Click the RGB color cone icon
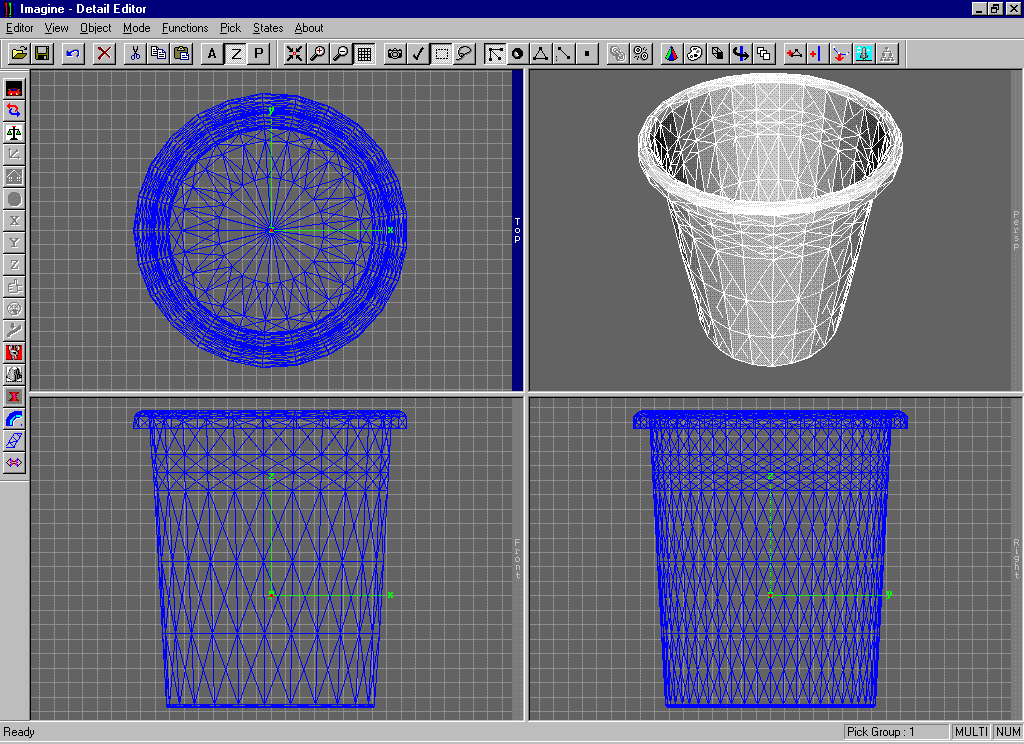This screenshot has height=744, width=1024. point(672,54)
